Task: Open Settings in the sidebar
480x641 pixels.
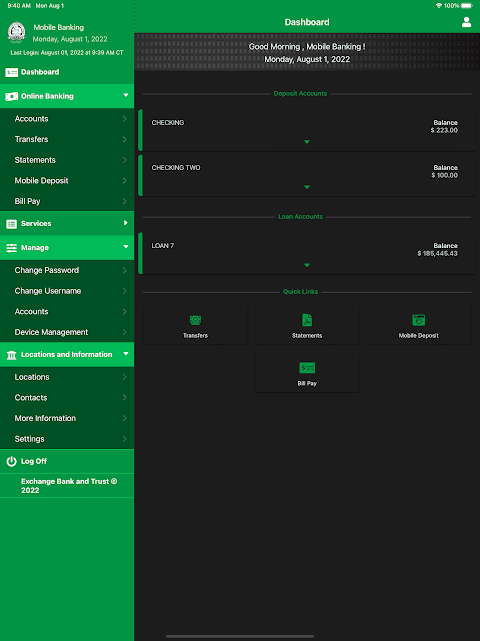Action: pyautogui.click(x=67, y=439)
